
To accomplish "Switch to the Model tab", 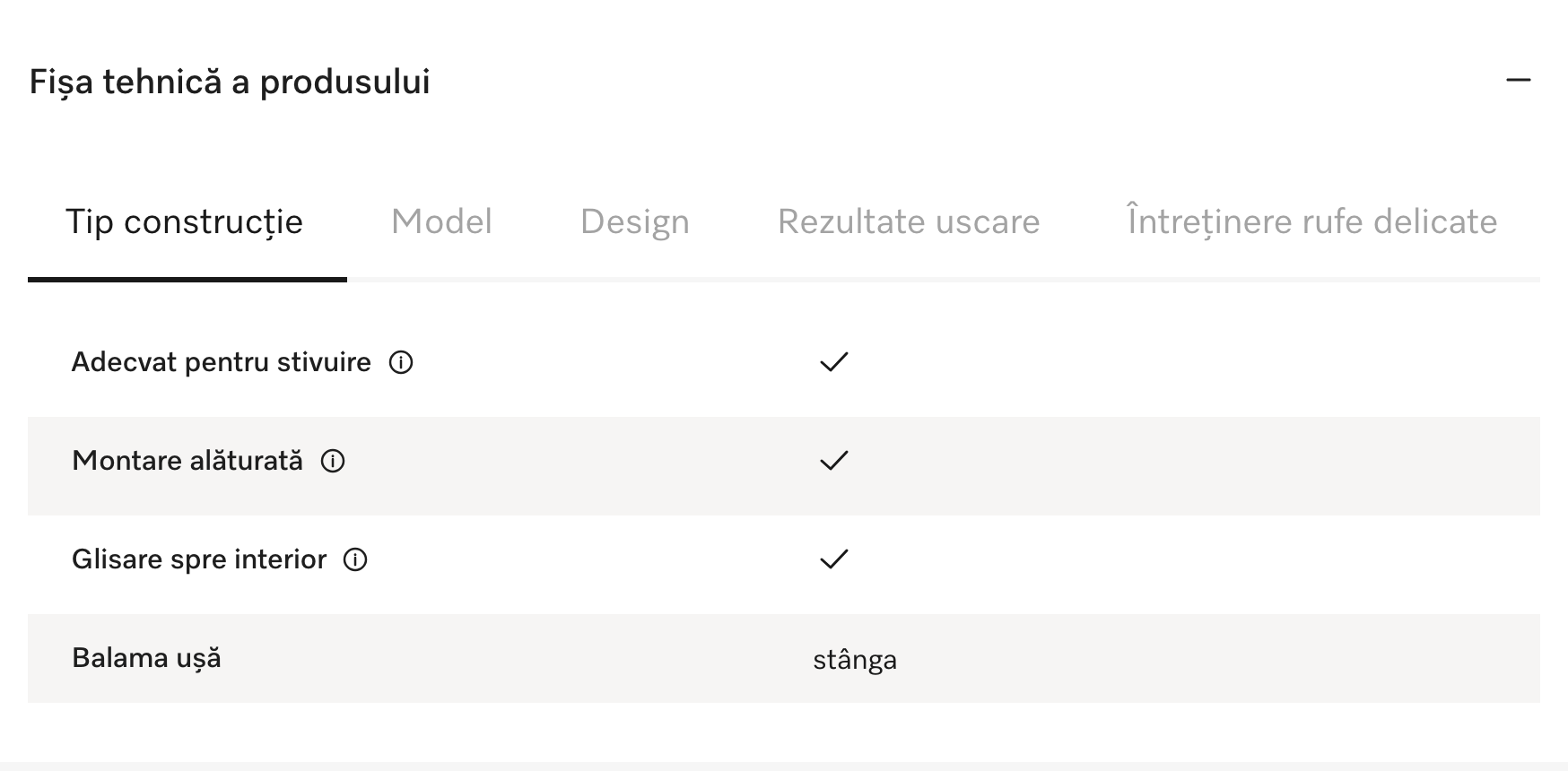I will pyautogui.click(x=441, y=221).
